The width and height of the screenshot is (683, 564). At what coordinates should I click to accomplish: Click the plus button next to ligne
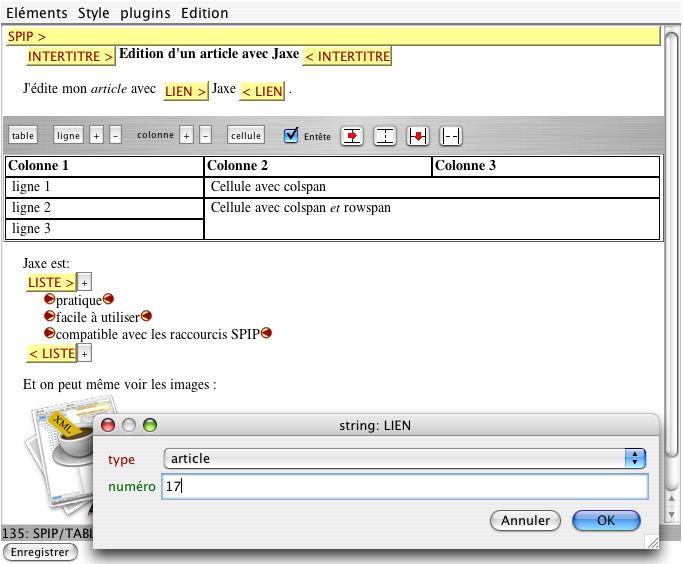(97, 136)
